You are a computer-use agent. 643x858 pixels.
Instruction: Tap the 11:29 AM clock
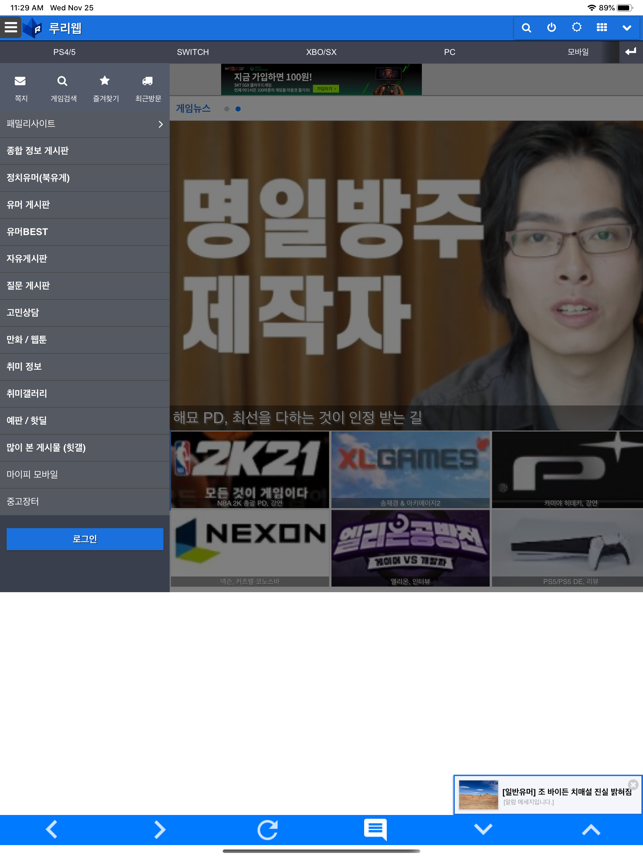pyautogui.click(x=27, y=8)
